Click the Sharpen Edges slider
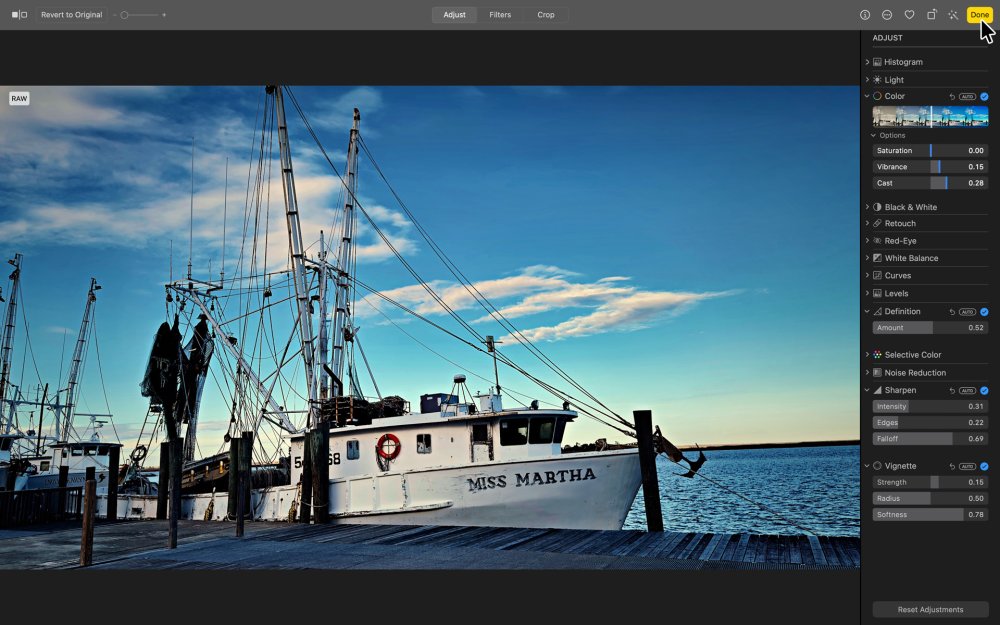1000x625 pixels. pyautogui.click(x=930, y=423)
